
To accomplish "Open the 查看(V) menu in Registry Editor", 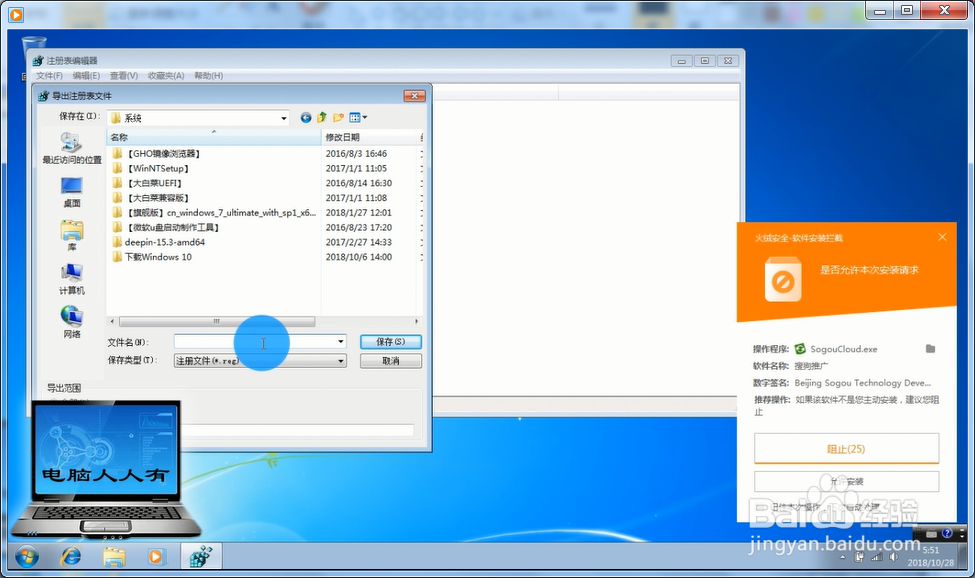I will point(124,75).
